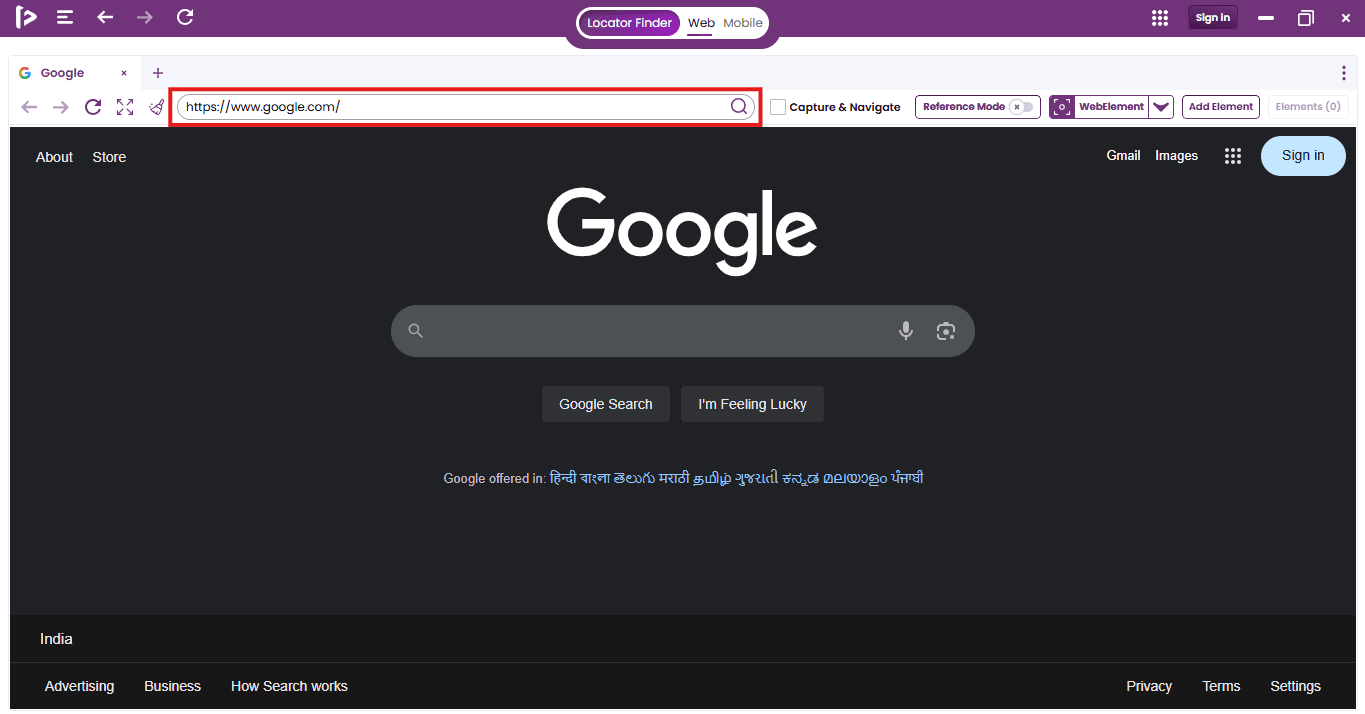Open the three-dot options menu at right of tab bar
This screenshot has width=1365, height=714.
tap(1344, 73)
